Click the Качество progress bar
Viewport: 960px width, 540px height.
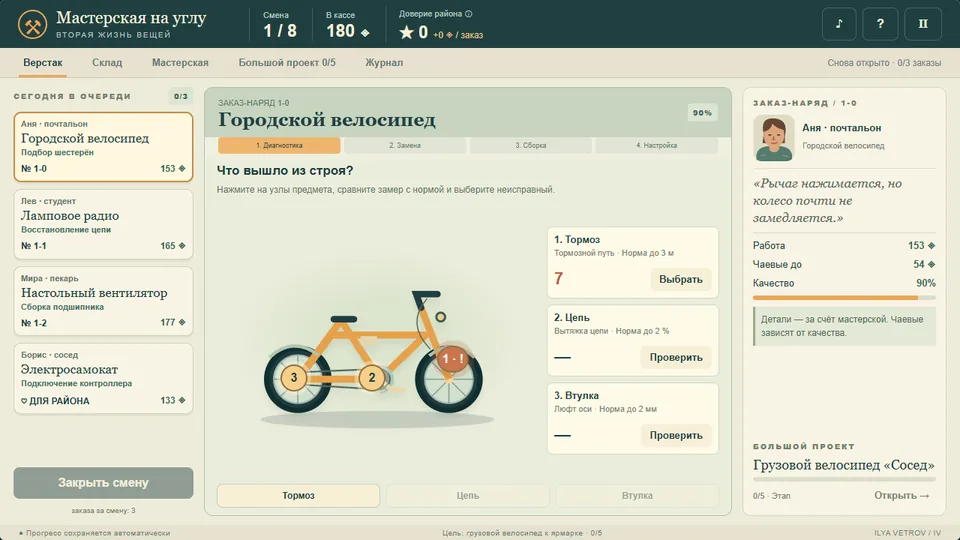coord(844,298)
